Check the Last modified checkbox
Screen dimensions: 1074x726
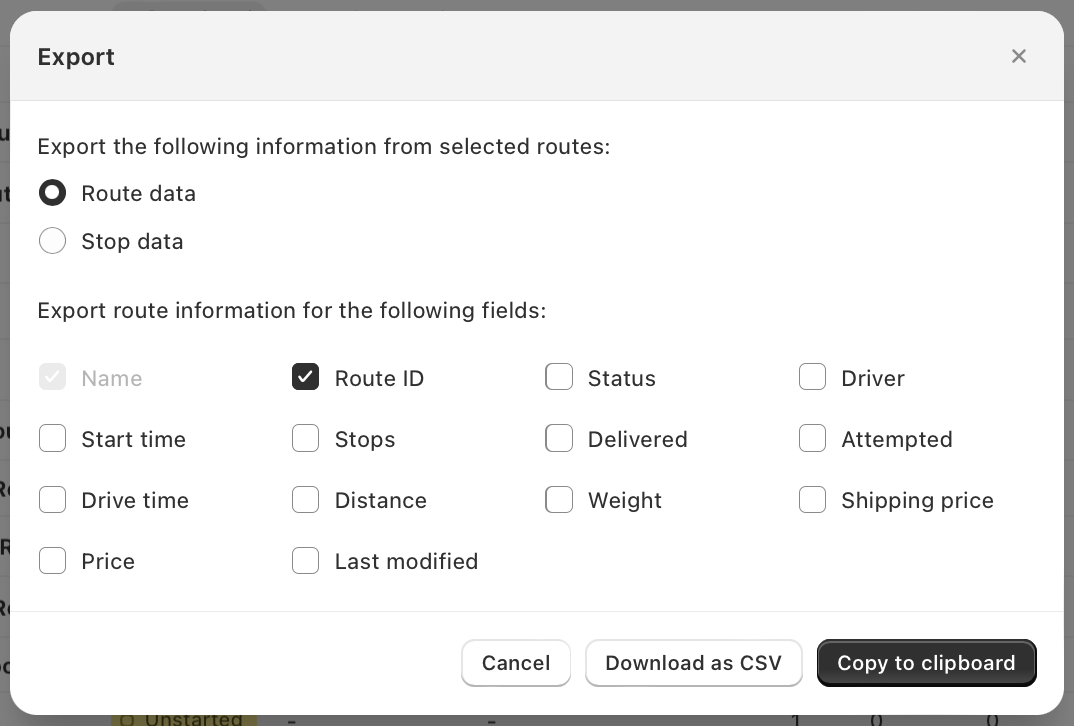point(305,560)
